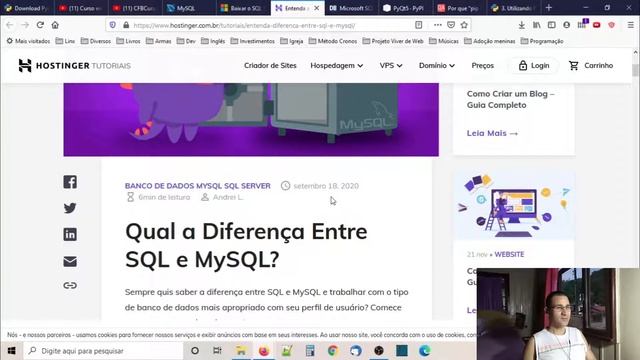Share article on Twitter icon
The image size is (640, 360).
(70, 208)
